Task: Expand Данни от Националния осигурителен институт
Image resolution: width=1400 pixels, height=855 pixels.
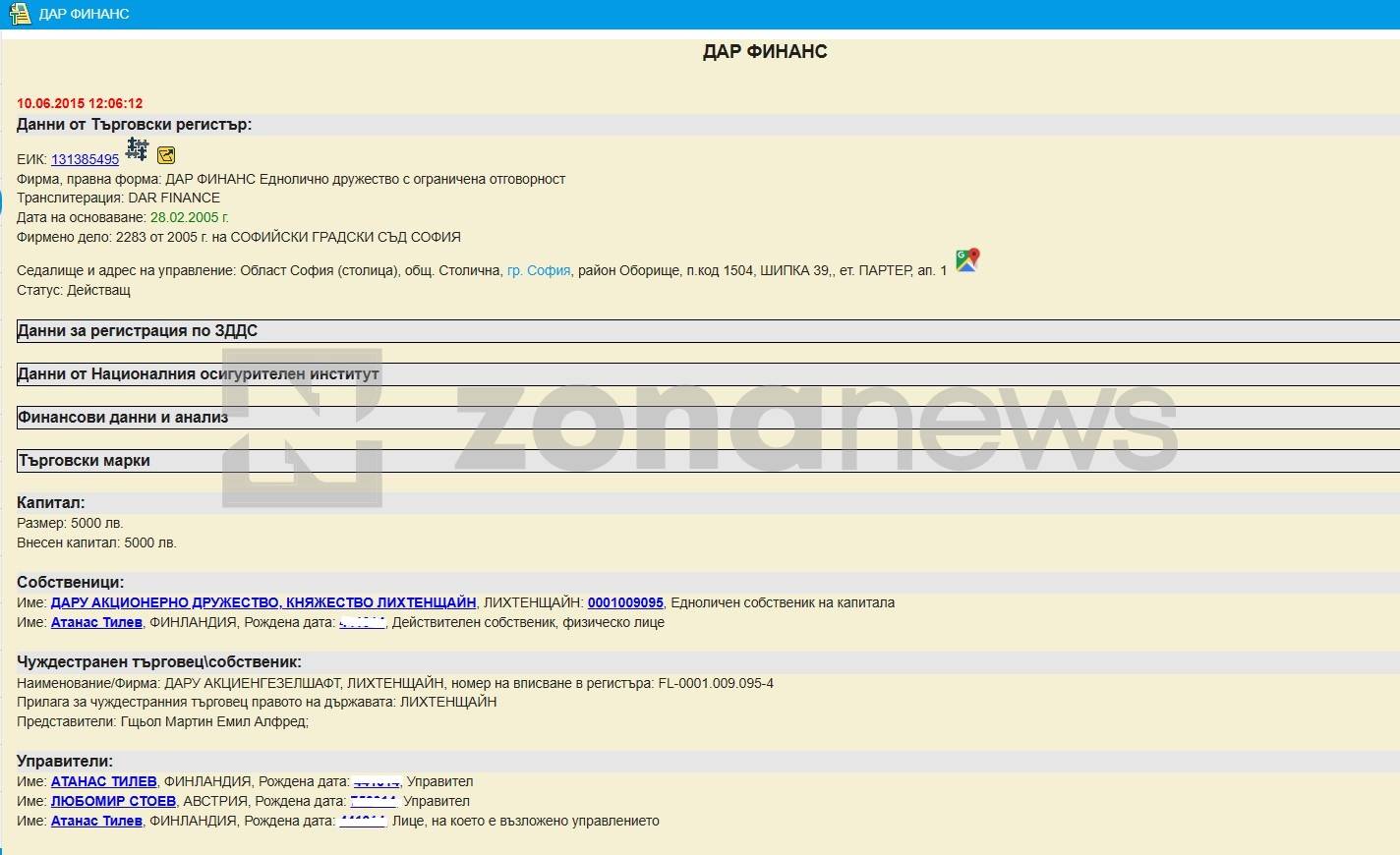Action: coord(198,374)
